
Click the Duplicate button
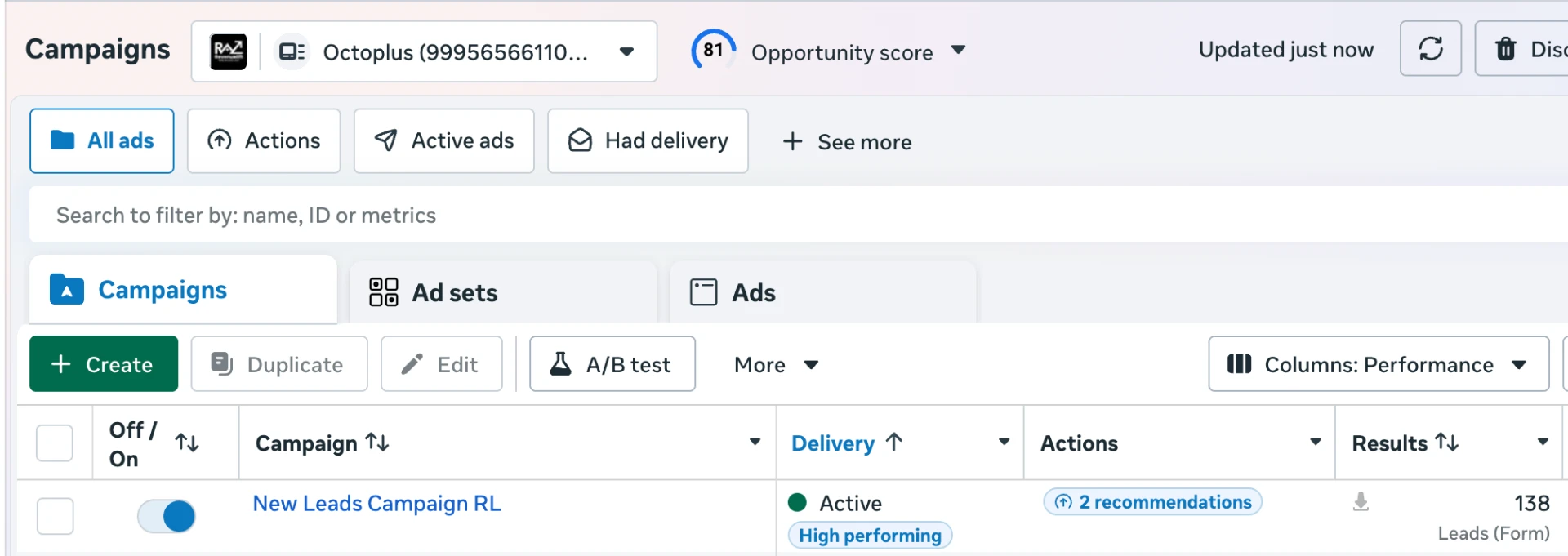(x=279, y=364)
